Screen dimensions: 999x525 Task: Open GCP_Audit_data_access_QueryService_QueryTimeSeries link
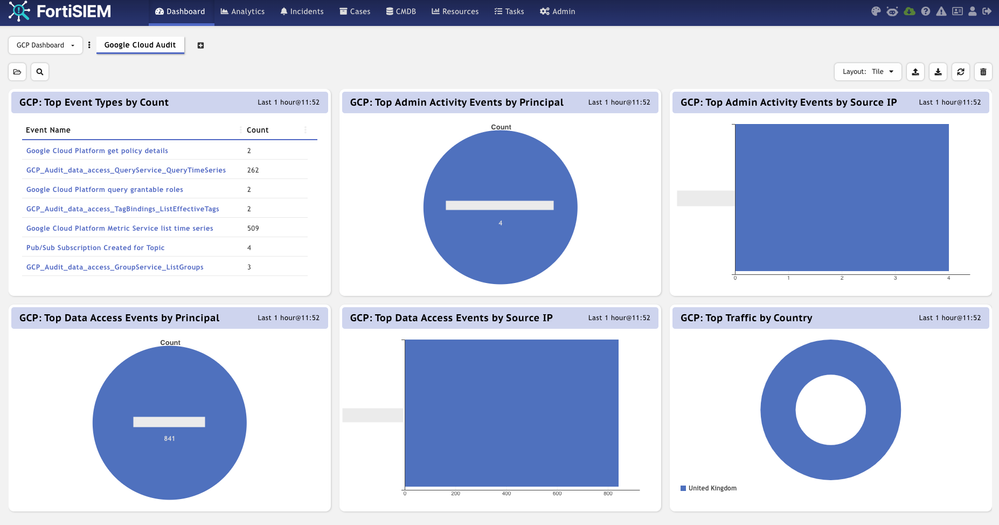(x=126, y=170)
